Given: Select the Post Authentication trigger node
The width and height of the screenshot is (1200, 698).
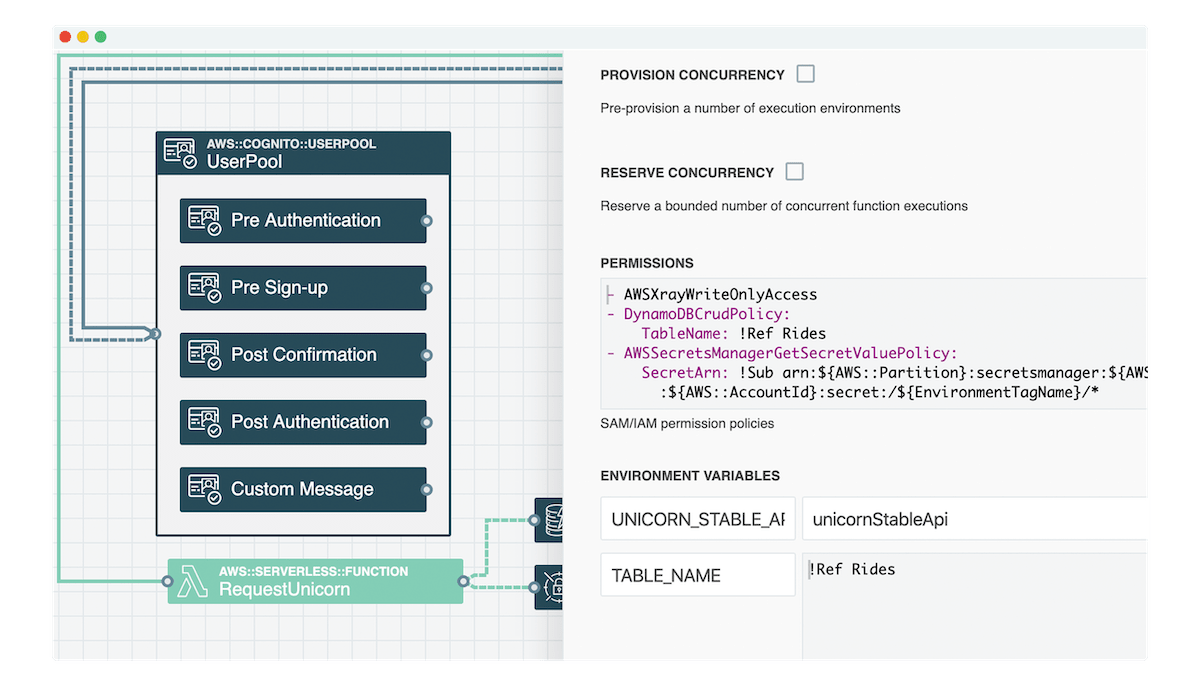Looking at the screenshot, I should coord(303,422).
